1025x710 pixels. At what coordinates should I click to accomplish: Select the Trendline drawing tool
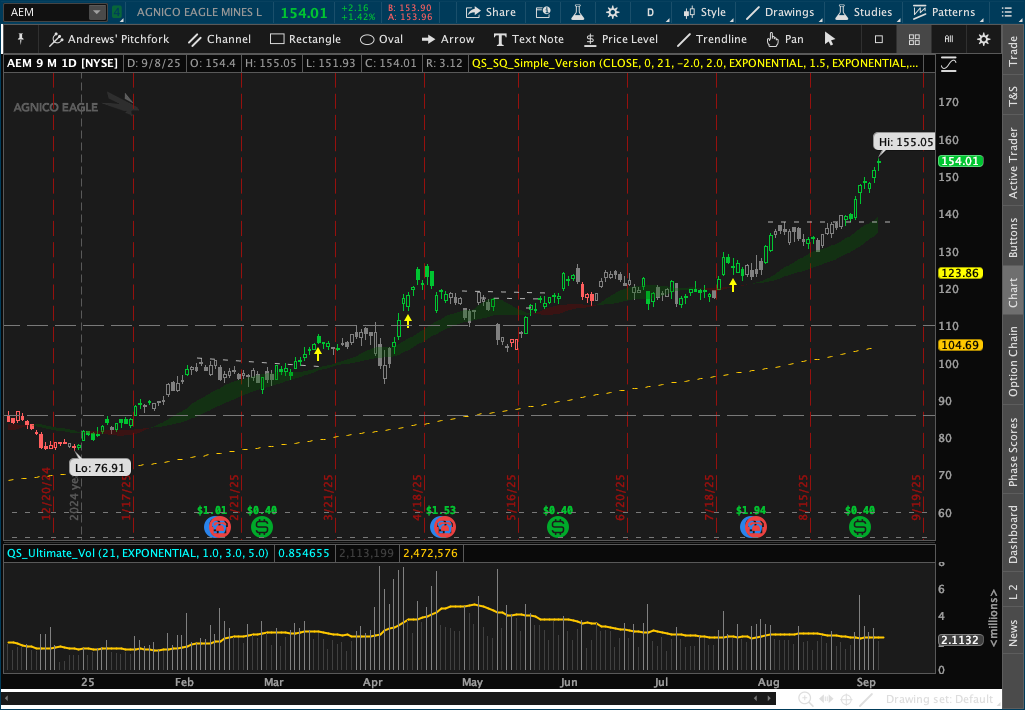pos(711,39)
